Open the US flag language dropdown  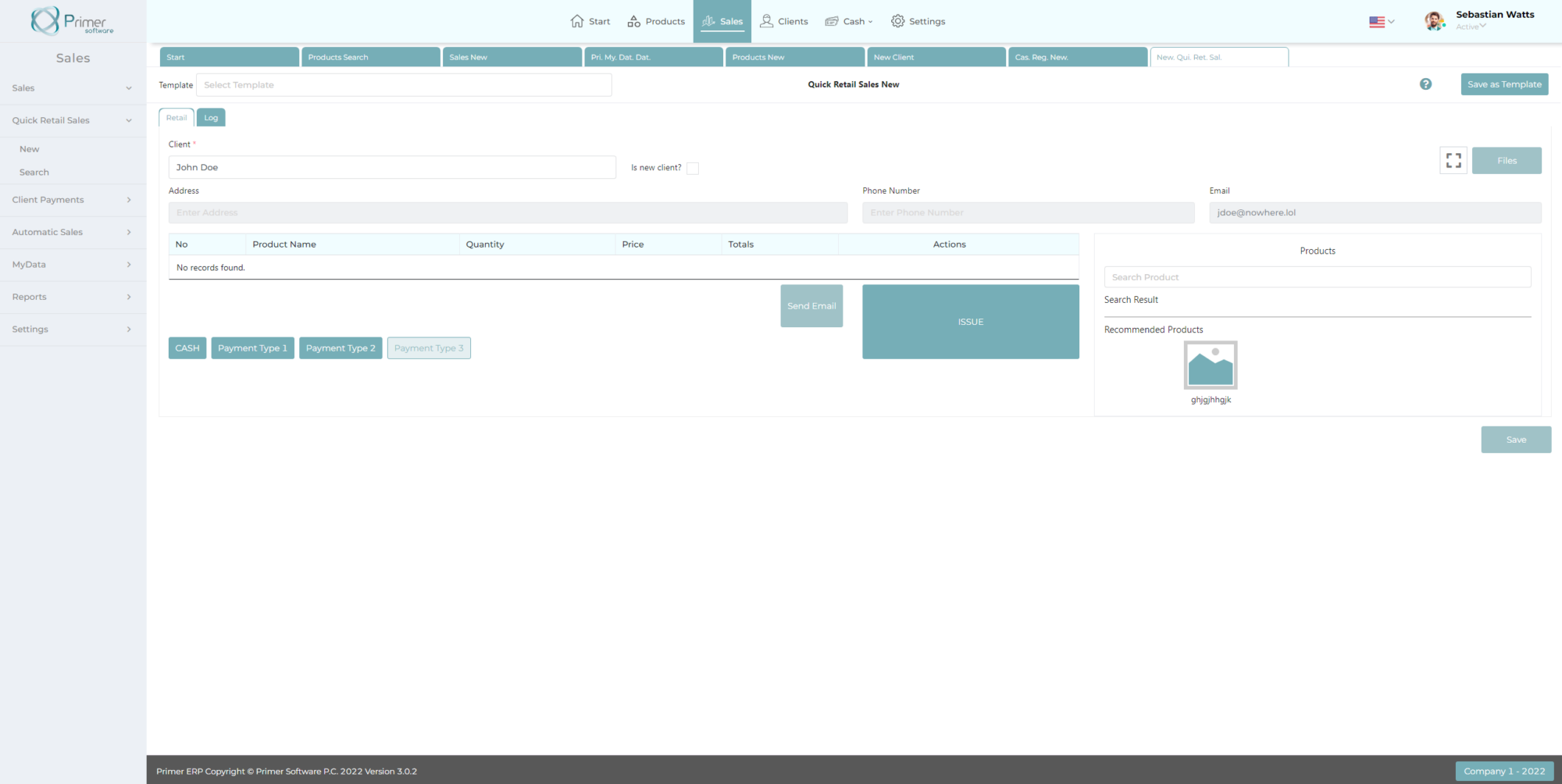[x=1381, y=22]
